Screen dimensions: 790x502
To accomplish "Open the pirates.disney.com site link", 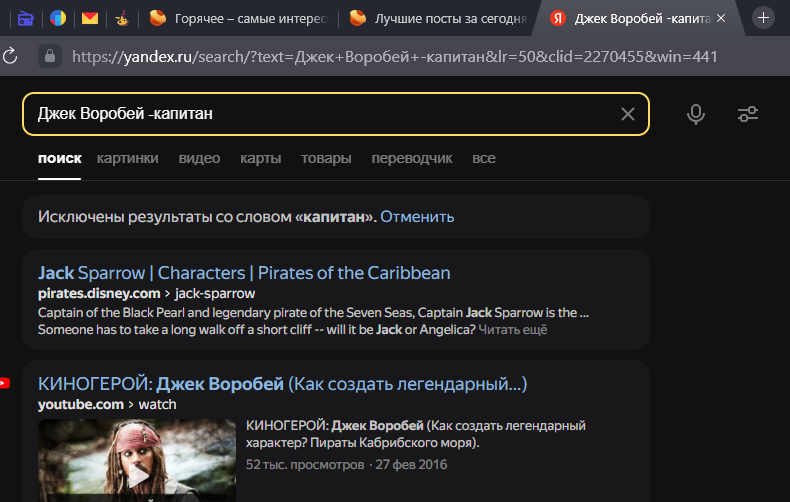I will point(99,293).
